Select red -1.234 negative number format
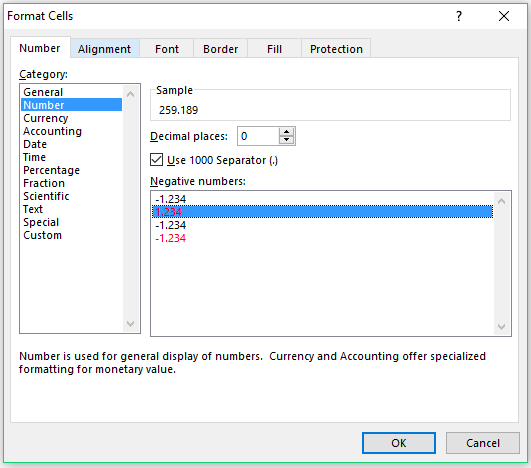This screenshot has width=531, height=468. [x=170, y=238]
